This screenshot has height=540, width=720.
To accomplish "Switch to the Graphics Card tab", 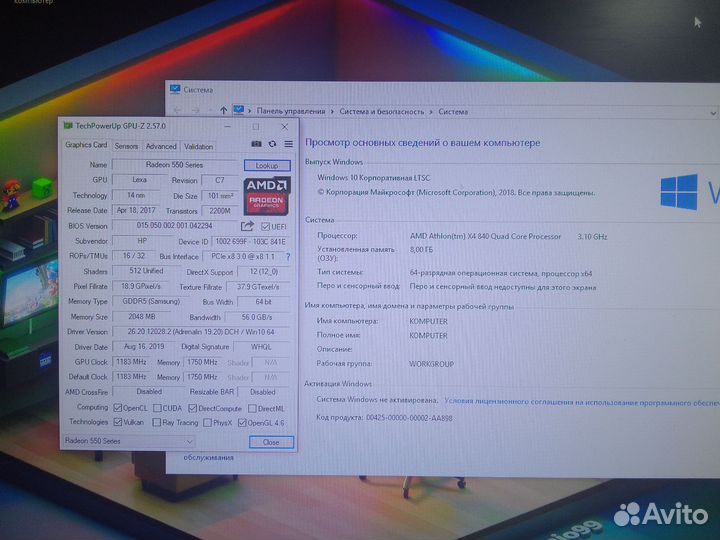I will 86,145.
